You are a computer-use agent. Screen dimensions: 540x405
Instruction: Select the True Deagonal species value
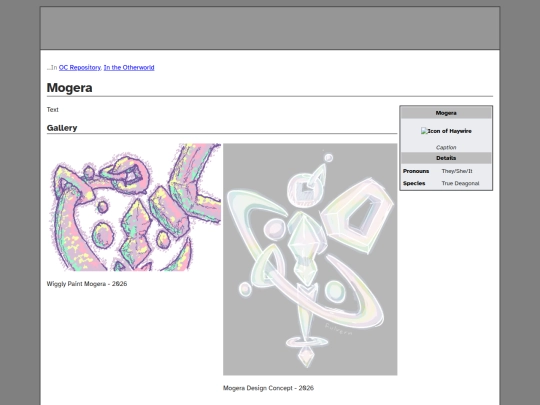point(460,183)
